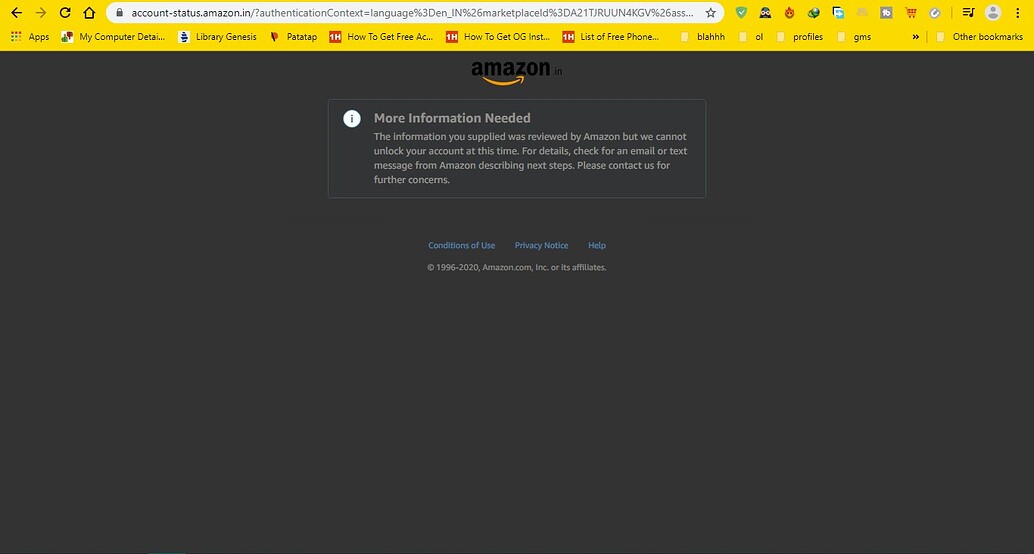The image size is (1034, 554).
Task: Show hidden bookmarks via the double chevron
Action: [x=915, y=37]
